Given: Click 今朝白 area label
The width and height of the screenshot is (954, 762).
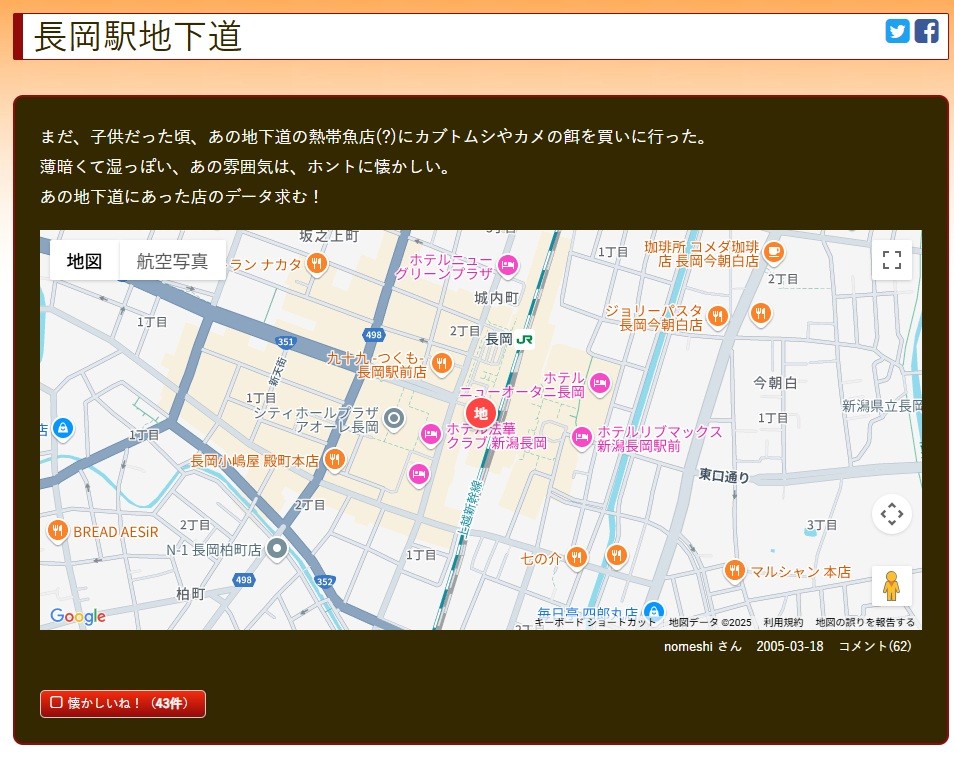Looking at the screenshot, I should 775,383.
